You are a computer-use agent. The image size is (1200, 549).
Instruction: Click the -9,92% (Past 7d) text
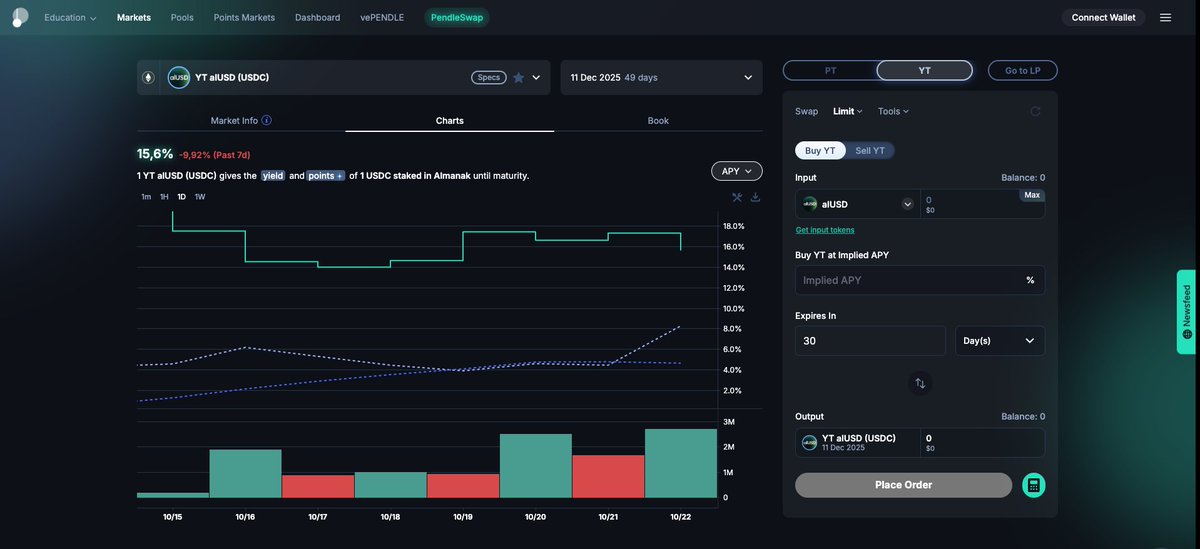pyautogui.click(x=215, y=155)
